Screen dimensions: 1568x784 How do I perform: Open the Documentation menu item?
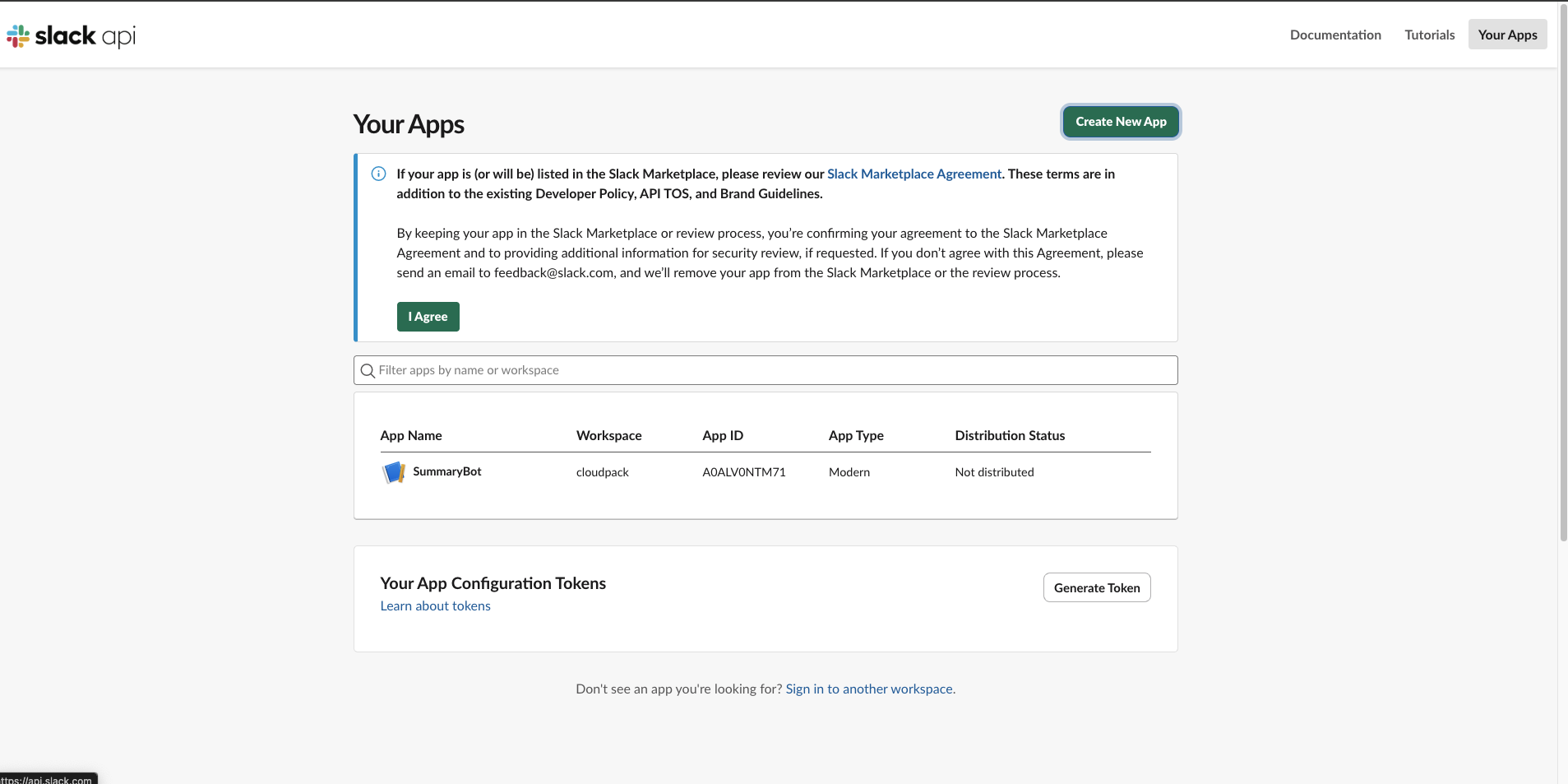1334,35
